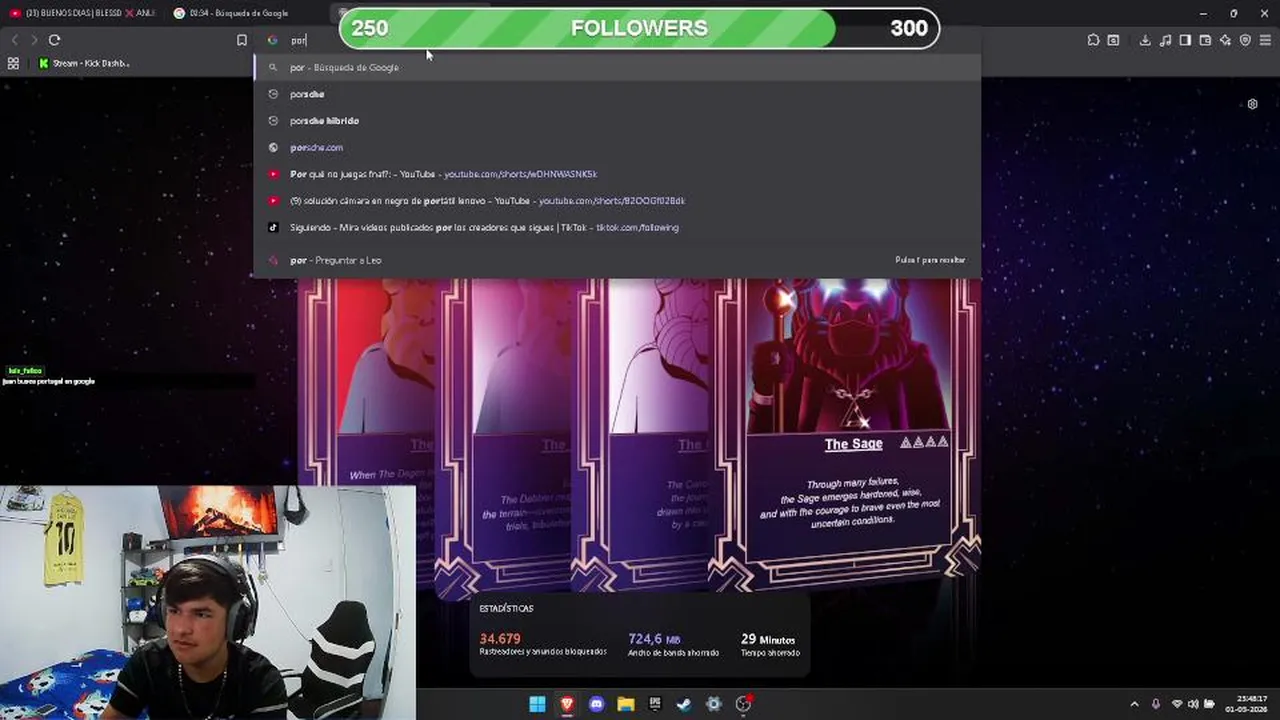Open Discord from the taskbar
This screenshot has height=720, width=1280.
596,704
